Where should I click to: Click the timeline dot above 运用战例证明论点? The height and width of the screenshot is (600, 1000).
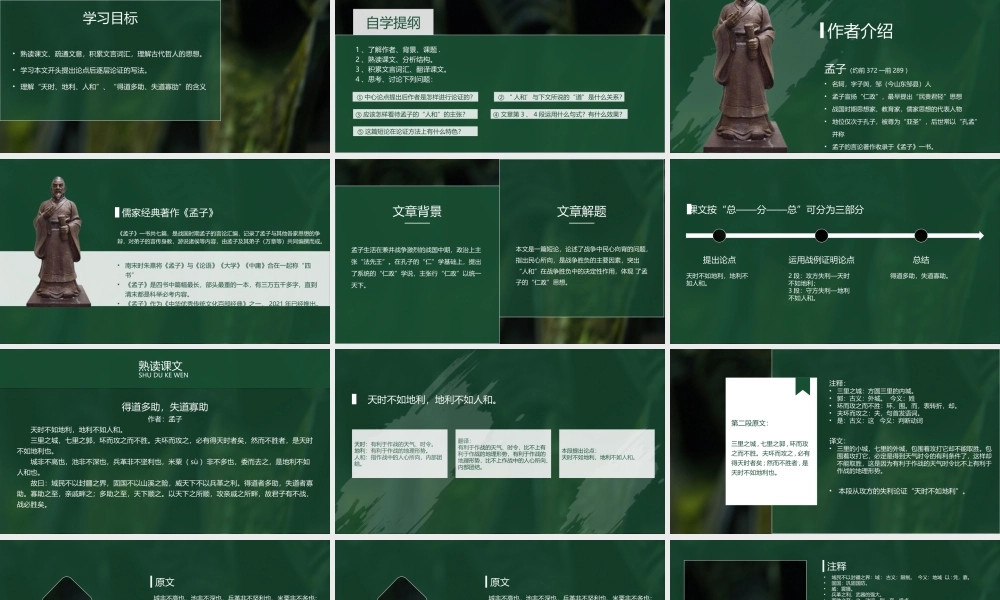pos(821,235)
